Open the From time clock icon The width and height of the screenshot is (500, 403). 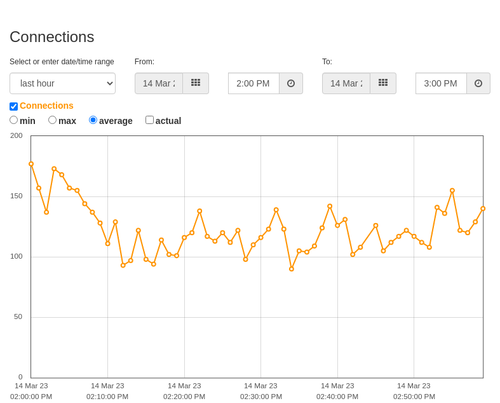tap(291, 83)
